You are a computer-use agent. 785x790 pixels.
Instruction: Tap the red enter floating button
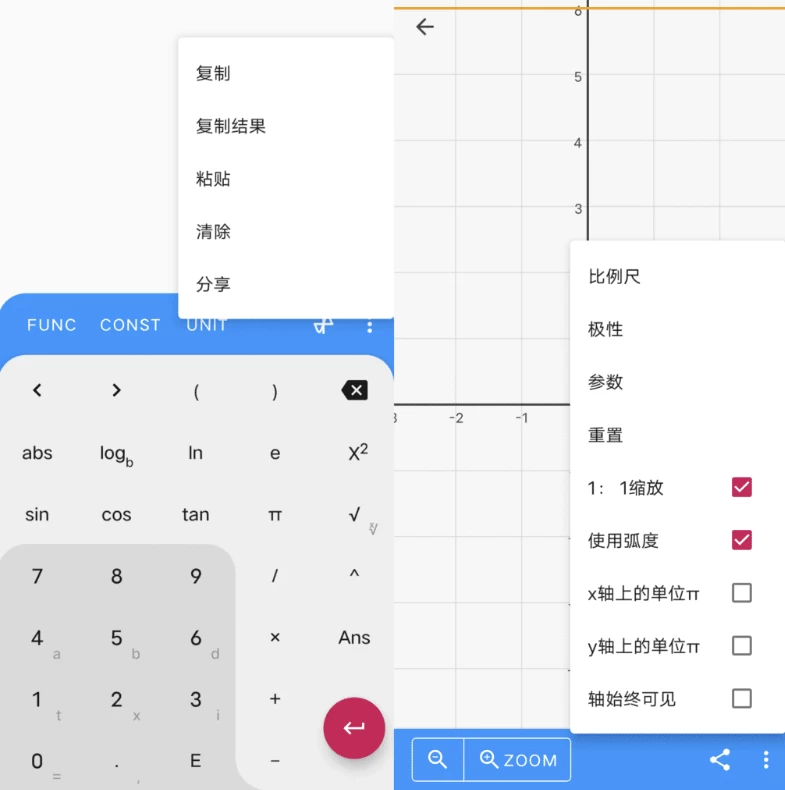[x=354, y=728]
